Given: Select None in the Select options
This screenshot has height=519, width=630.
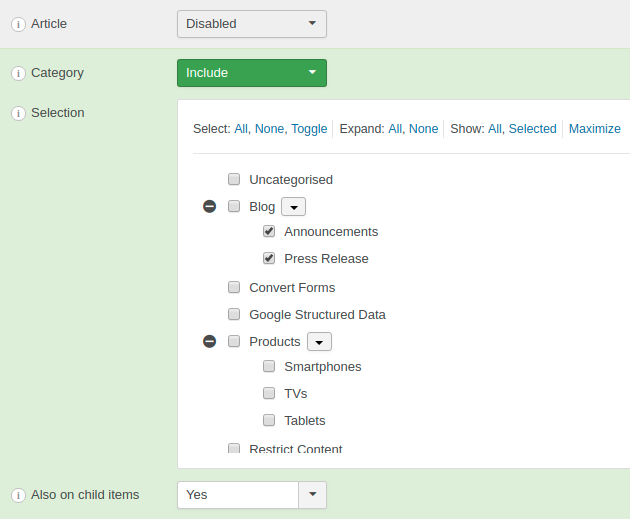Looking at the screenshot, I should (x=268, y=129).
